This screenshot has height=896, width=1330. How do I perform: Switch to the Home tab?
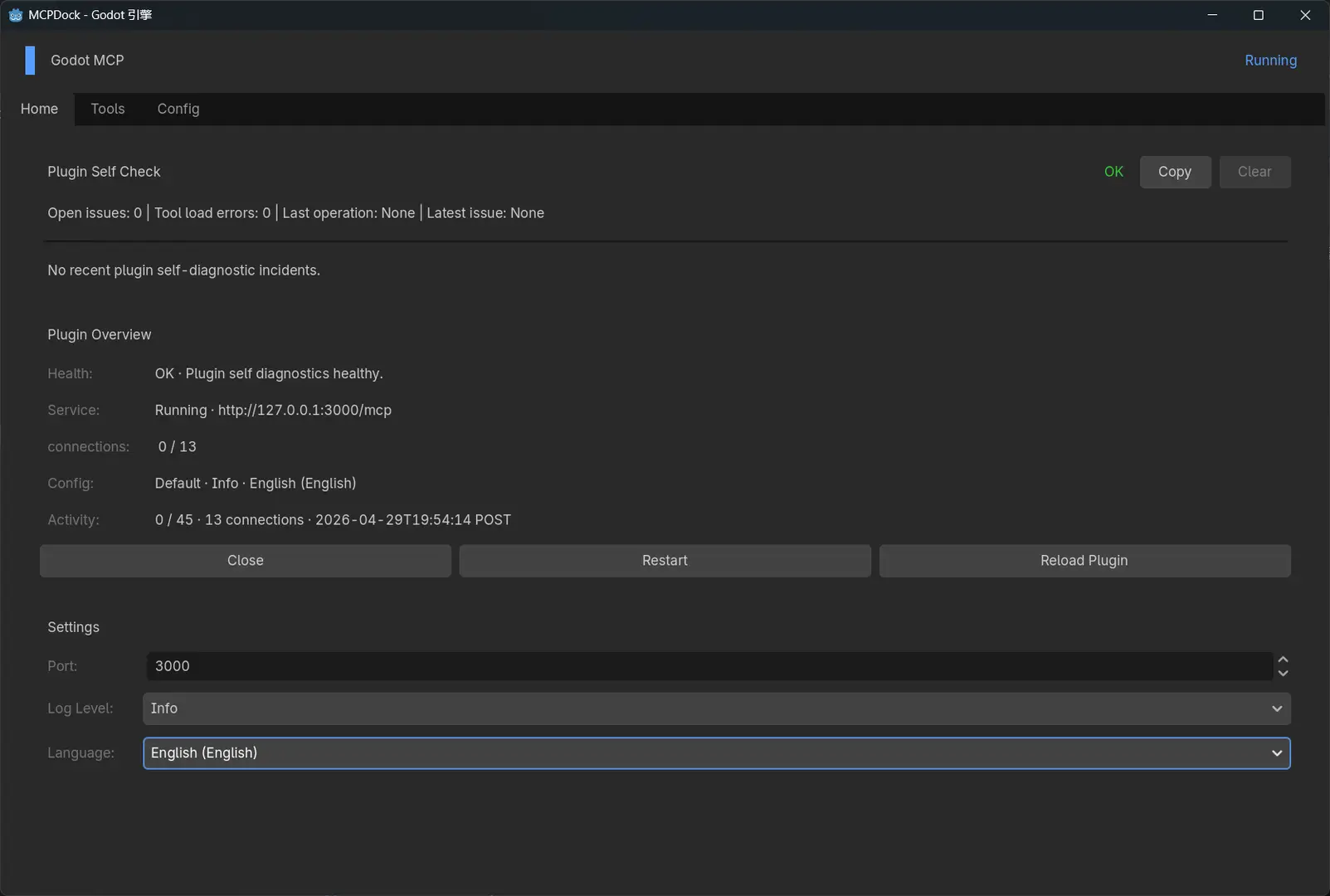coord(39,109)
